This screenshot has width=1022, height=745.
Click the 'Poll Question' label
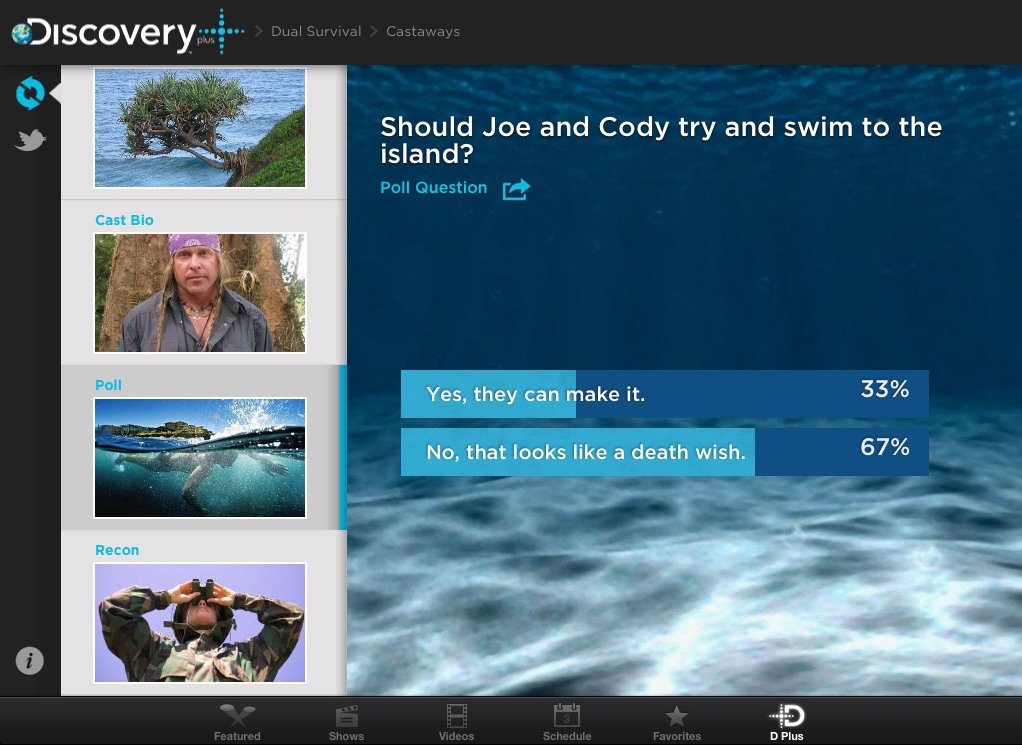click(x=434, y=188)
